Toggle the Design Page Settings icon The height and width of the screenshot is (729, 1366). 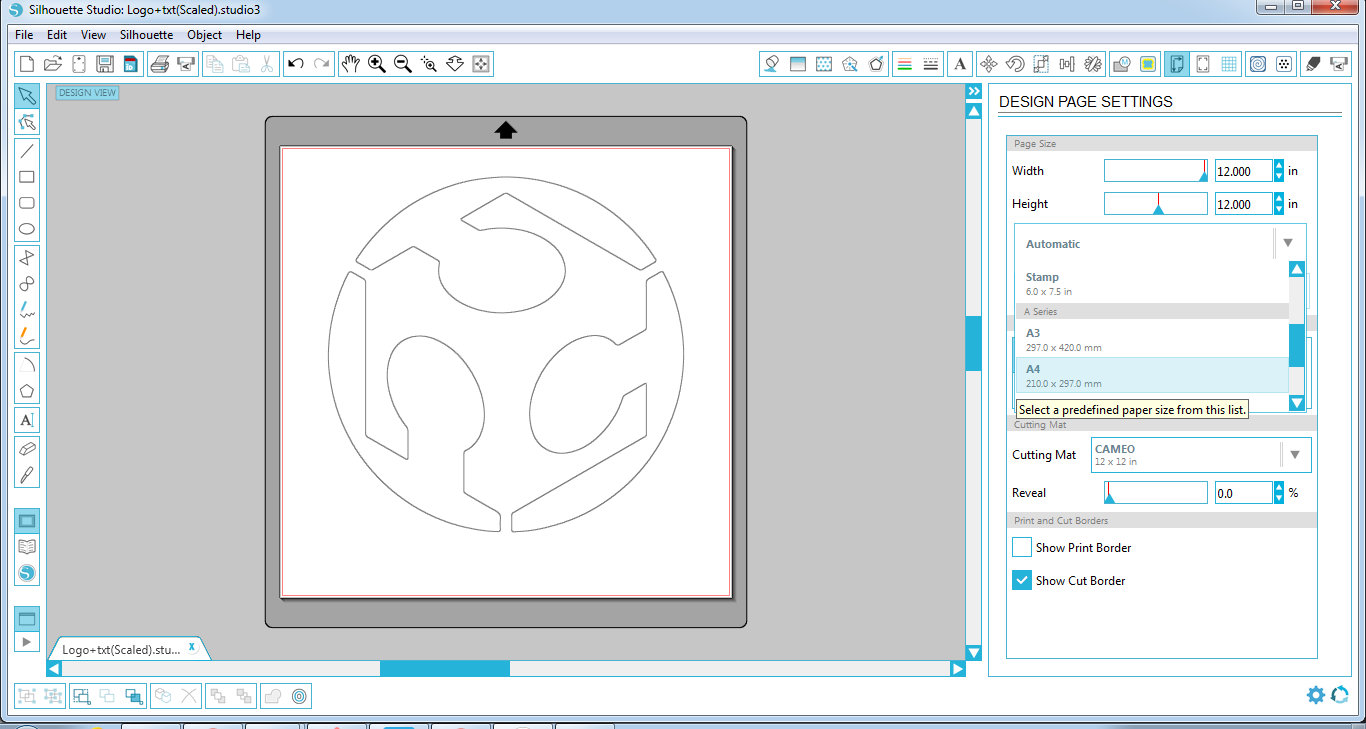[x=1176, y=64]
